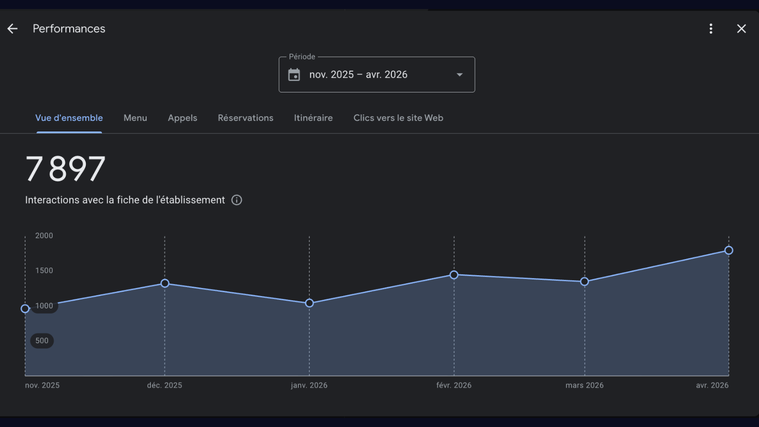This screenshot has height=427, width=759.
Task: Open the three-dot more options menu
Action: [711, 29]
